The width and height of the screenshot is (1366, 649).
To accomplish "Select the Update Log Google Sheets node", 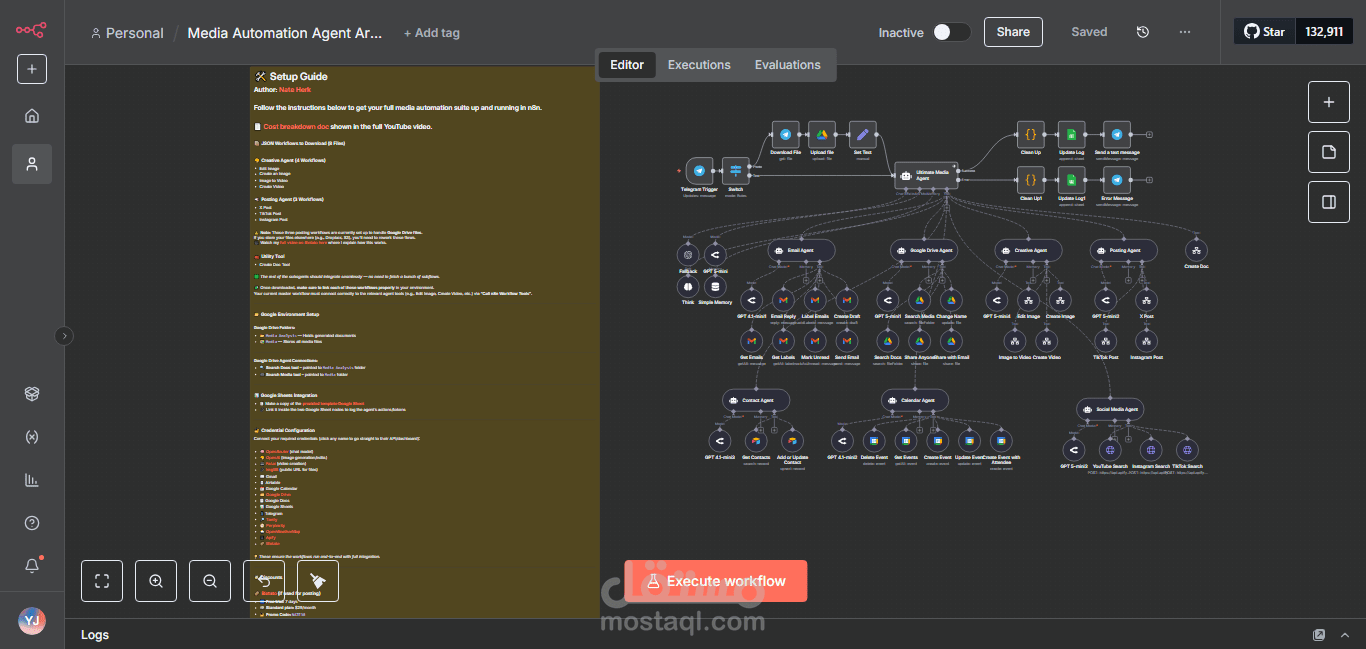I will click(x=1072, y=135).
